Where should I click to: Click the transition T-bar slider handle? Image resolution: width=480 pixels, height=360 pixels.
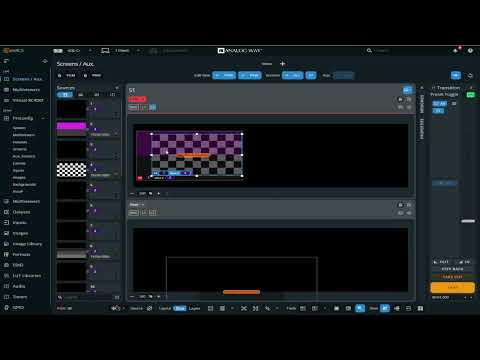(468, 221)
